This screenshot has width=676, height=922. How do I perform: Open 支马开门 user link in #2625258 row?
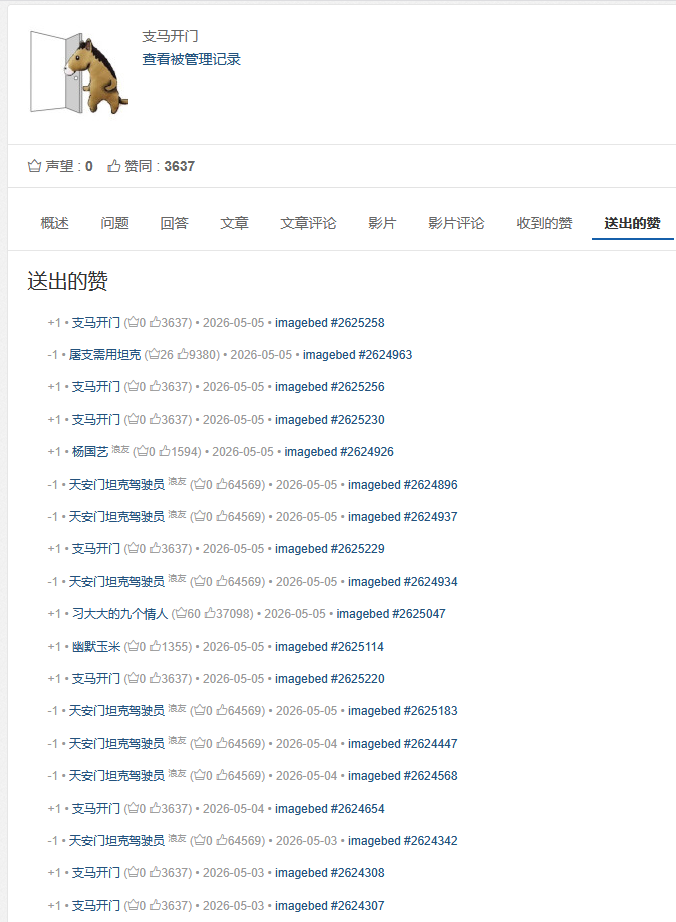click(x=96, y=323)
